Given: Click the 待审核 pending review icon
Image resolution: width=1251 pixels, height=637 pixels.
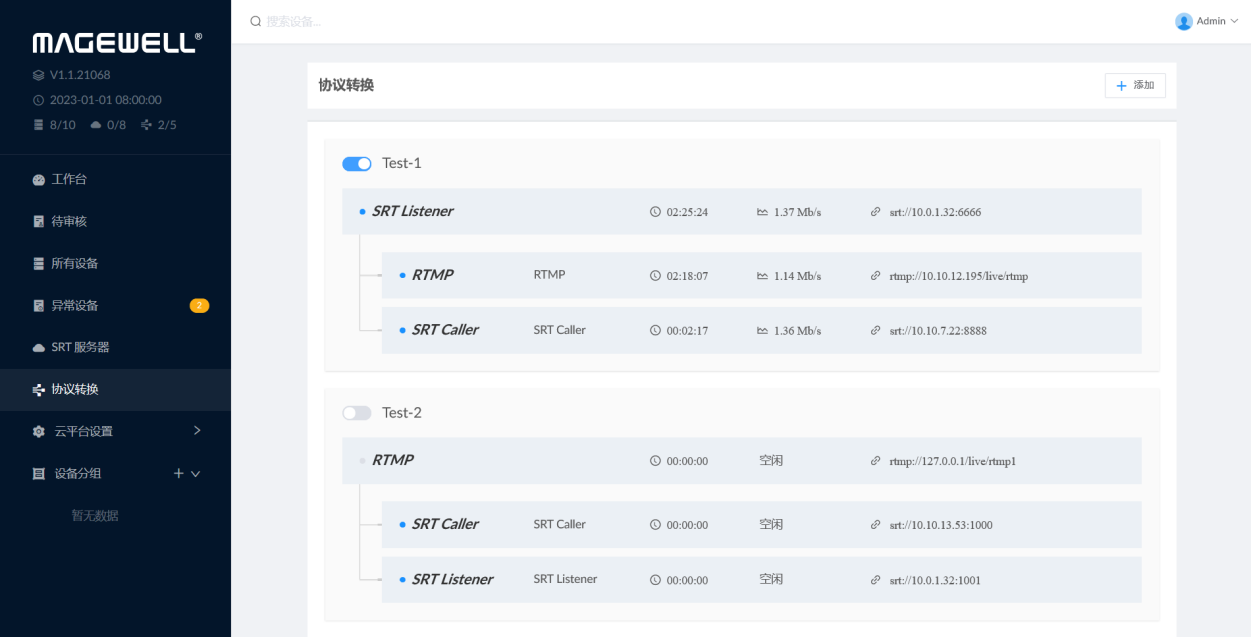Looking at the screenshot, I should coord(39,222).
